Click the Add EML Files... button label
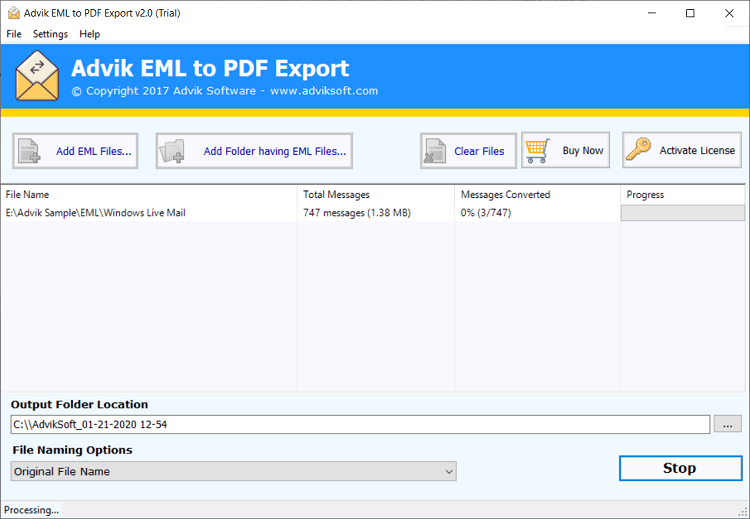 click(x=94, y=151)
